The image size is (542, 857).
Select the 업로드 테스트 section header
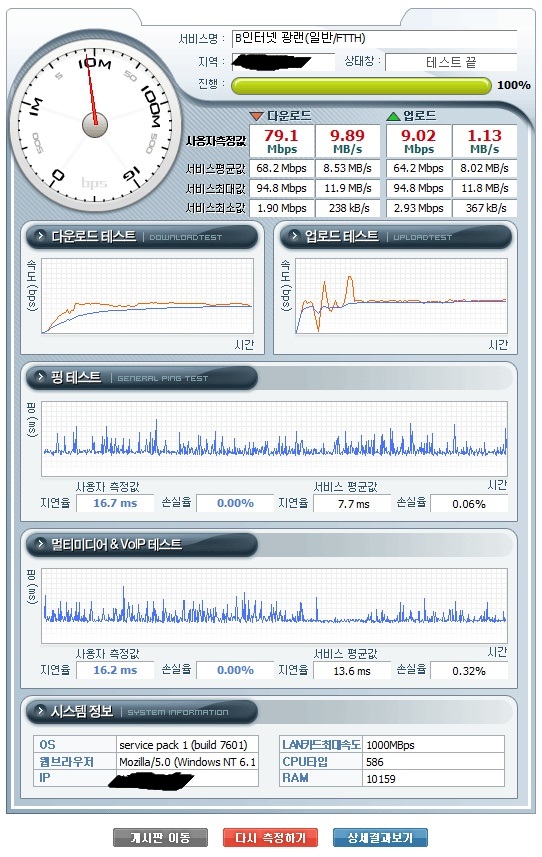[x=396, y=237]
